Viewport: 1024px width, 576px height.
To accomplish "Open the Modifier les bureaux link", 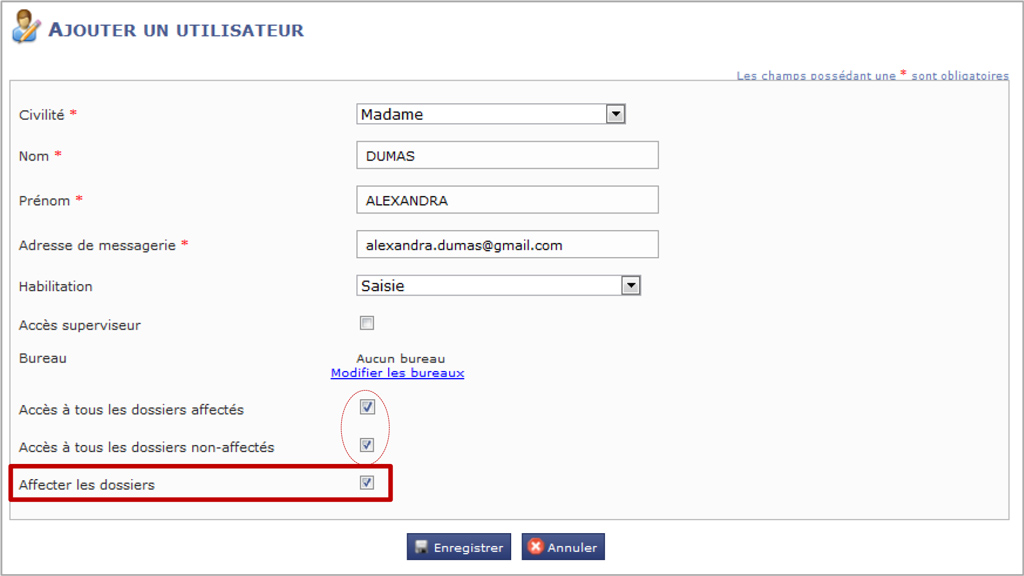I will pyautogui.click(x=397, y=373).
